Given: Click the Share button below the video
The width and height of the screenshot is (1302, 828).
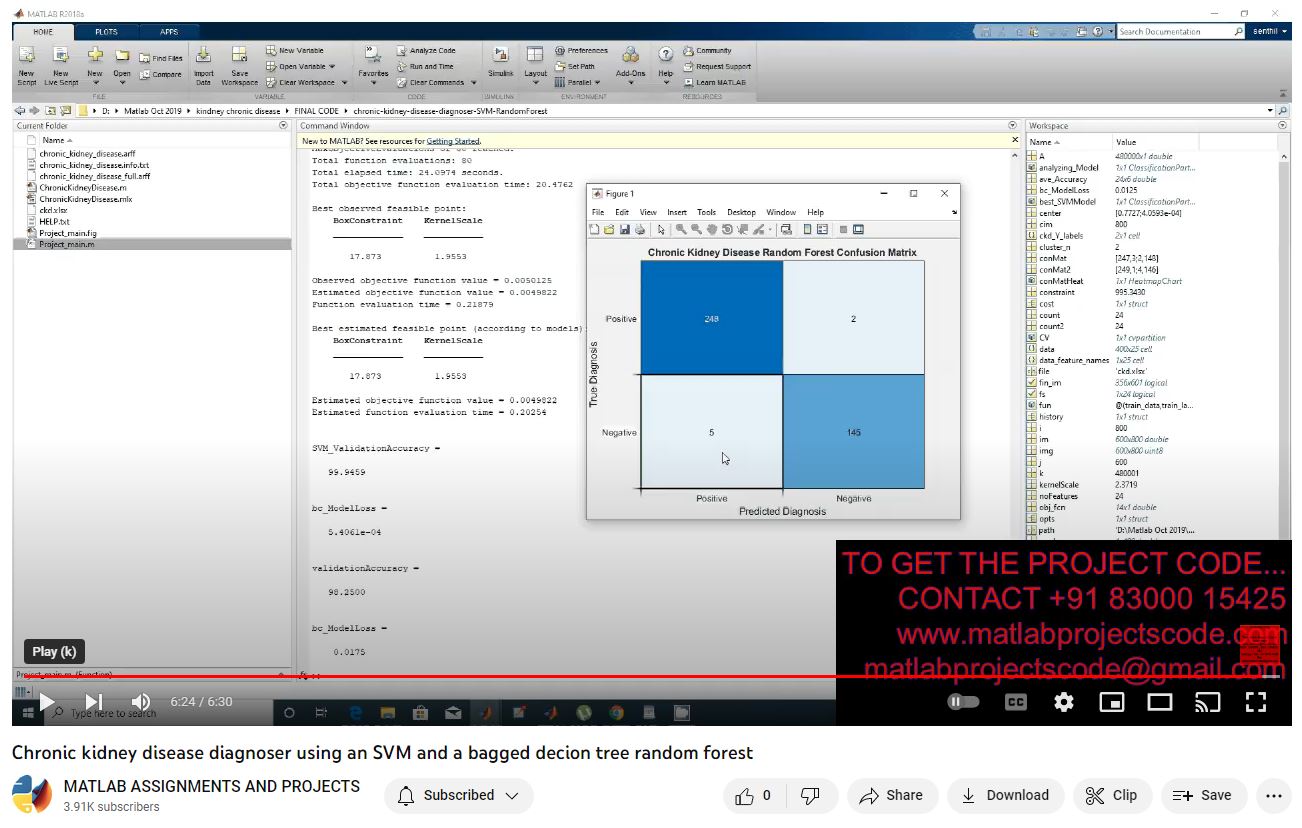Looking at the screenshot, I should pyautogui.click(x=891, y=795).
